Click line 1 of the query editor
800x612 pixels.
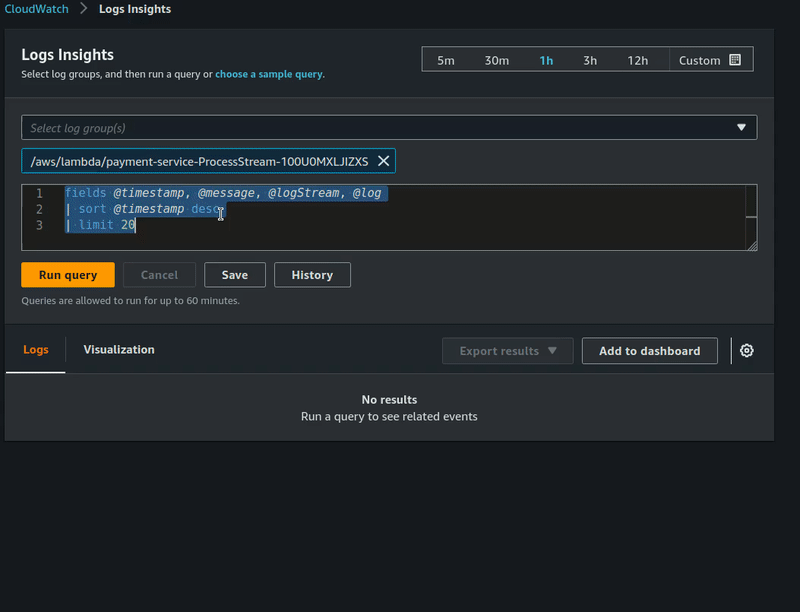(223, 193)
